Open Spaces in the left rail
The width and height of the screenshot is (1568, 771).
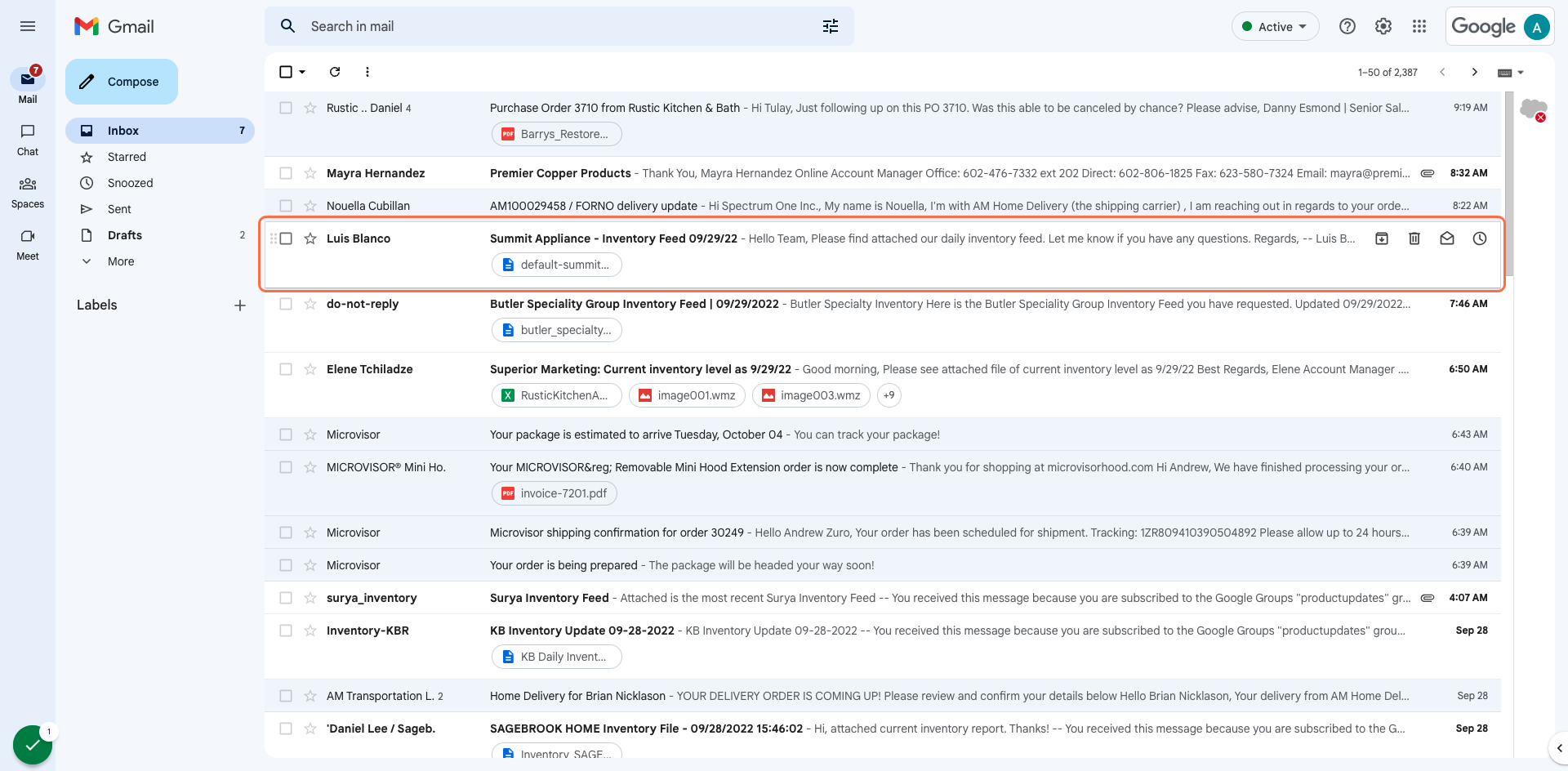point(28,192)
